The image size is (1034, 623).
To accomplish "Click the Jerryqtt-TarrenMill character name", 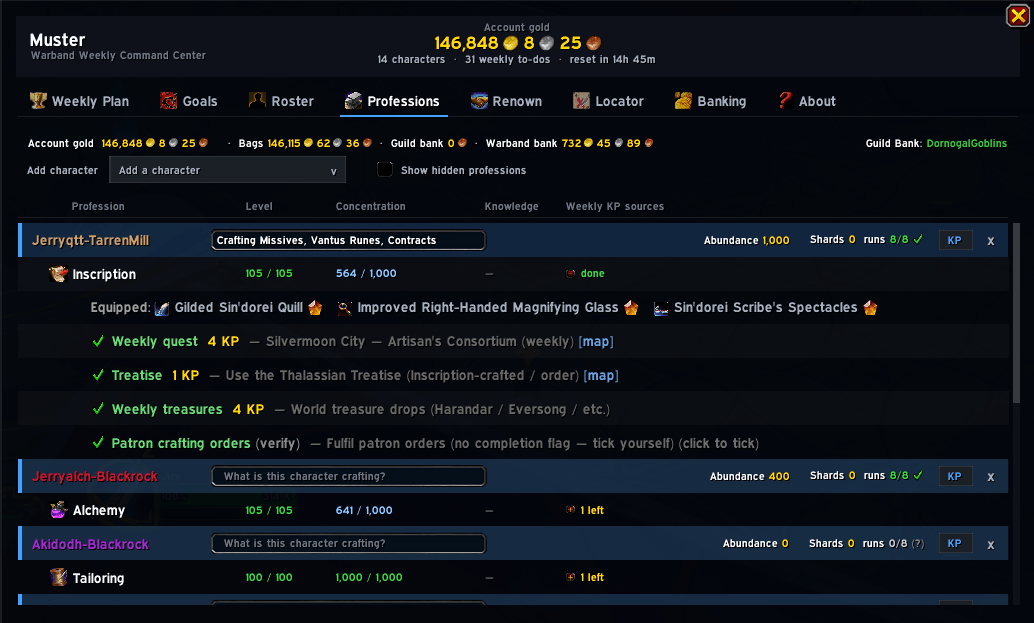I will tap(90, 240).
